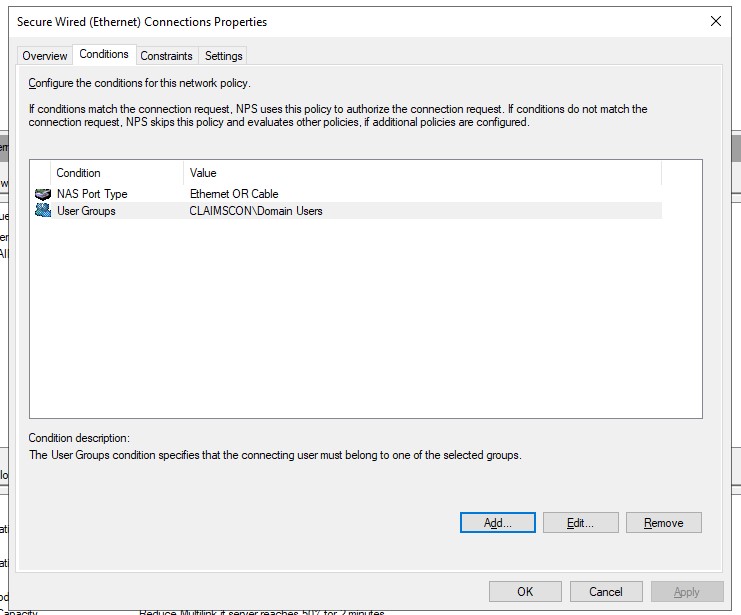Switch to the Overview tab

pos(45,56)
